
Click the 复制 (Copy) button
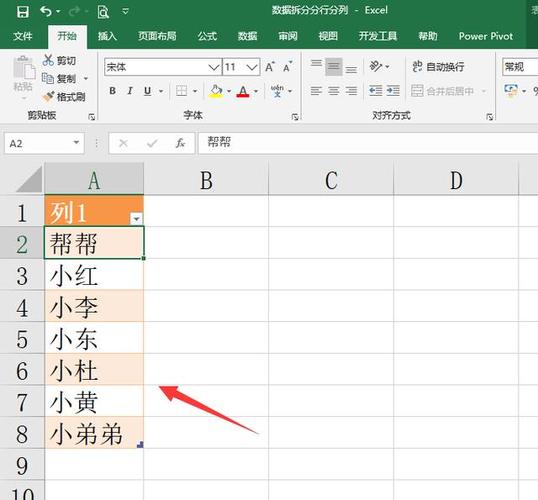coord(59,79)
